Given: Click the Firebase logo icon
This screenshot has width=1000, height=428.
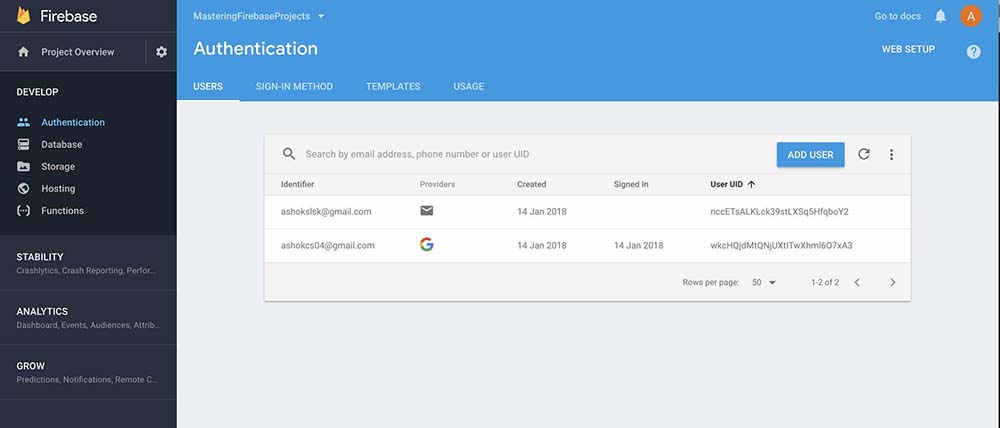Looking at the screenshot, I should (x=24, y=16).
